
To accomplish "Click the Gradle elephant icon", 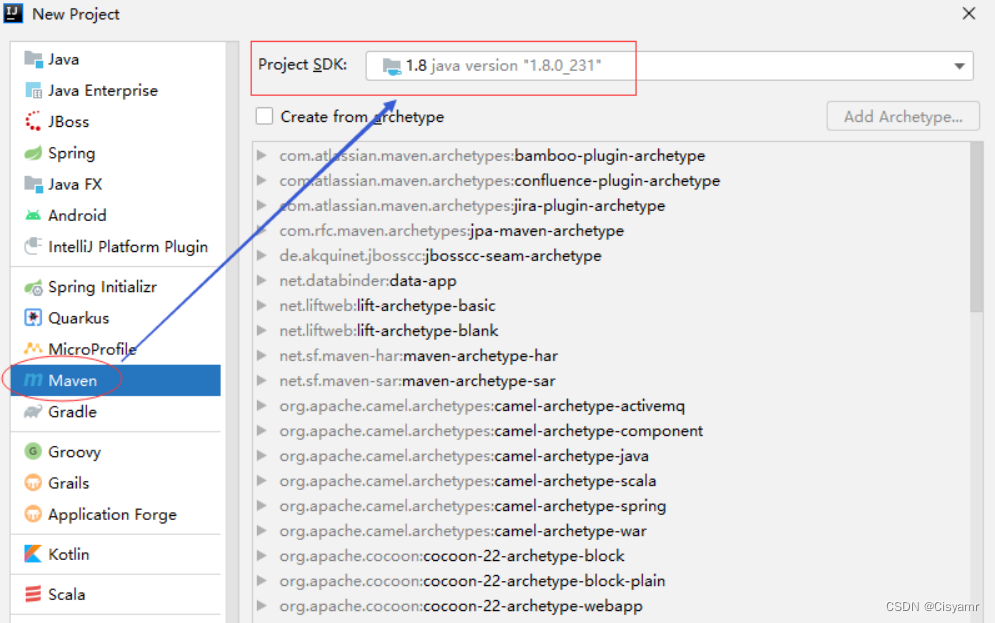I will [x=33, y=412].
